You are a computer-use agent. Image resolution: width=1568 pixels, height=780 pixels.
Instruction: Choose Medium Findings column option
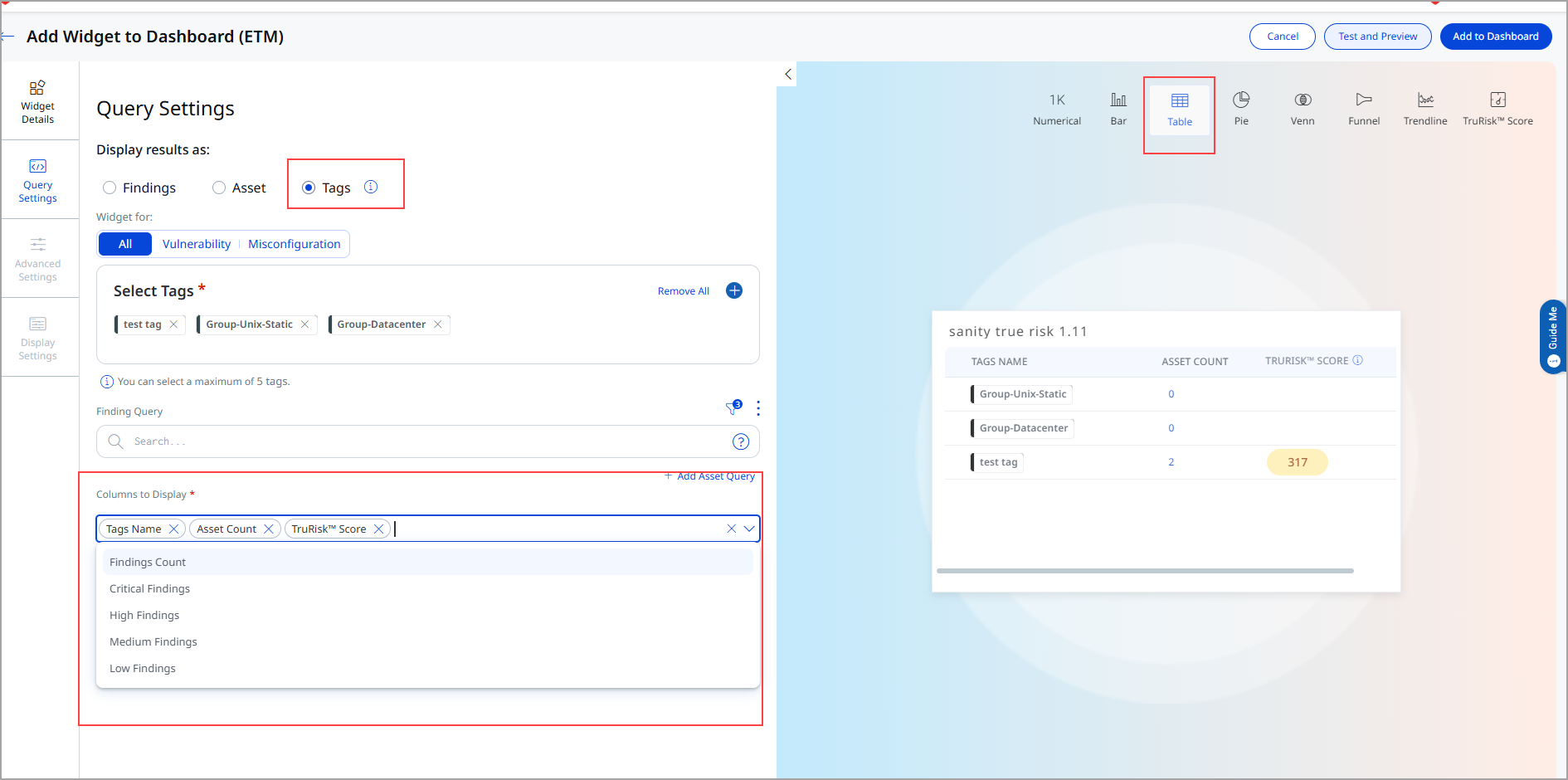[428, 641]
